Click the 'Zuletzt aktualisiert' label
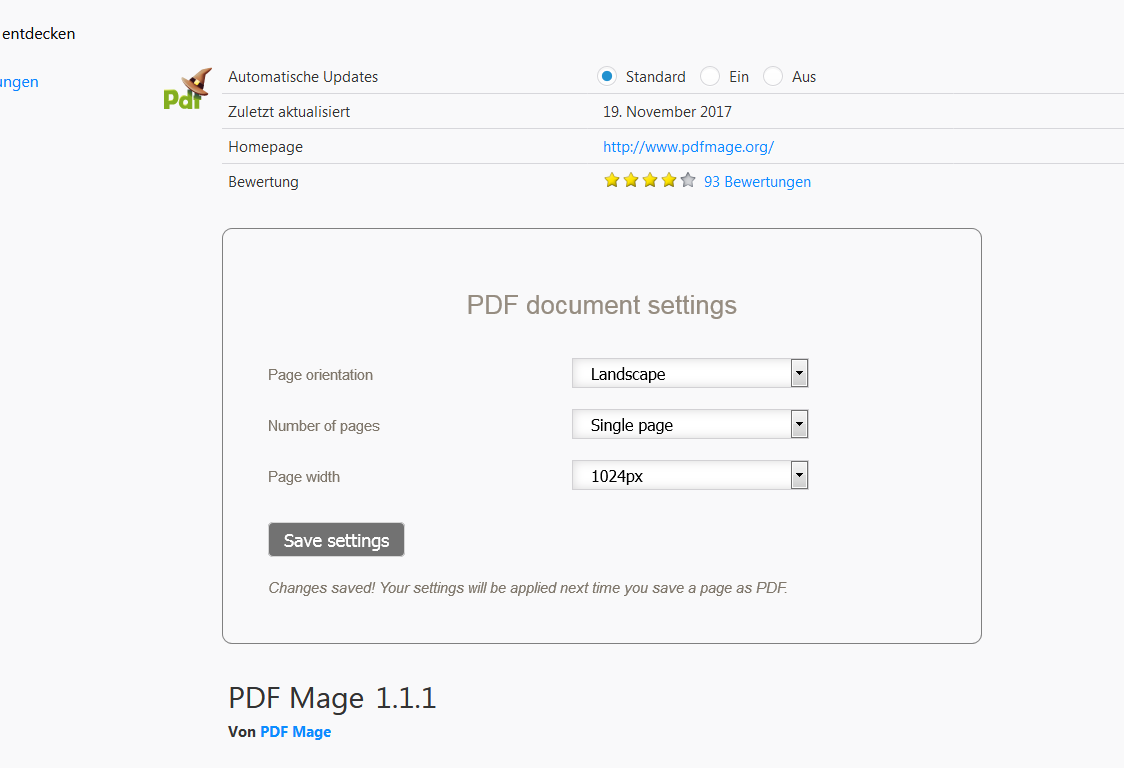The height and width of the screenshot is (768, 1124). point(289,112)
